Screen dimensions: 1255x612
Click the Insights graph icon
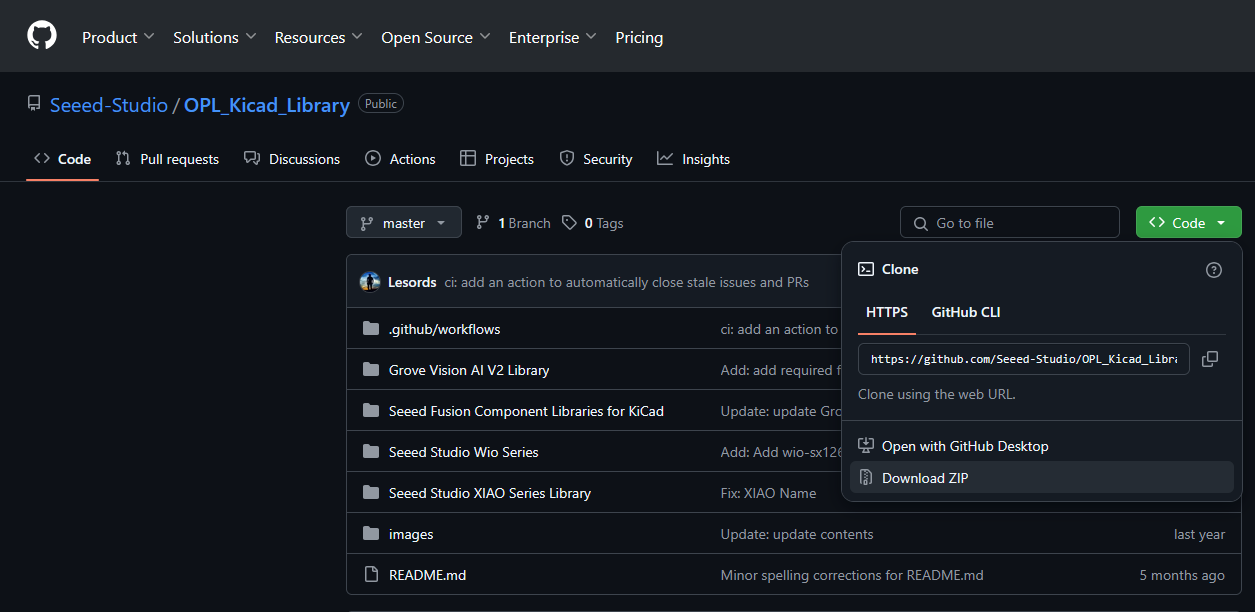pos(665,158)
